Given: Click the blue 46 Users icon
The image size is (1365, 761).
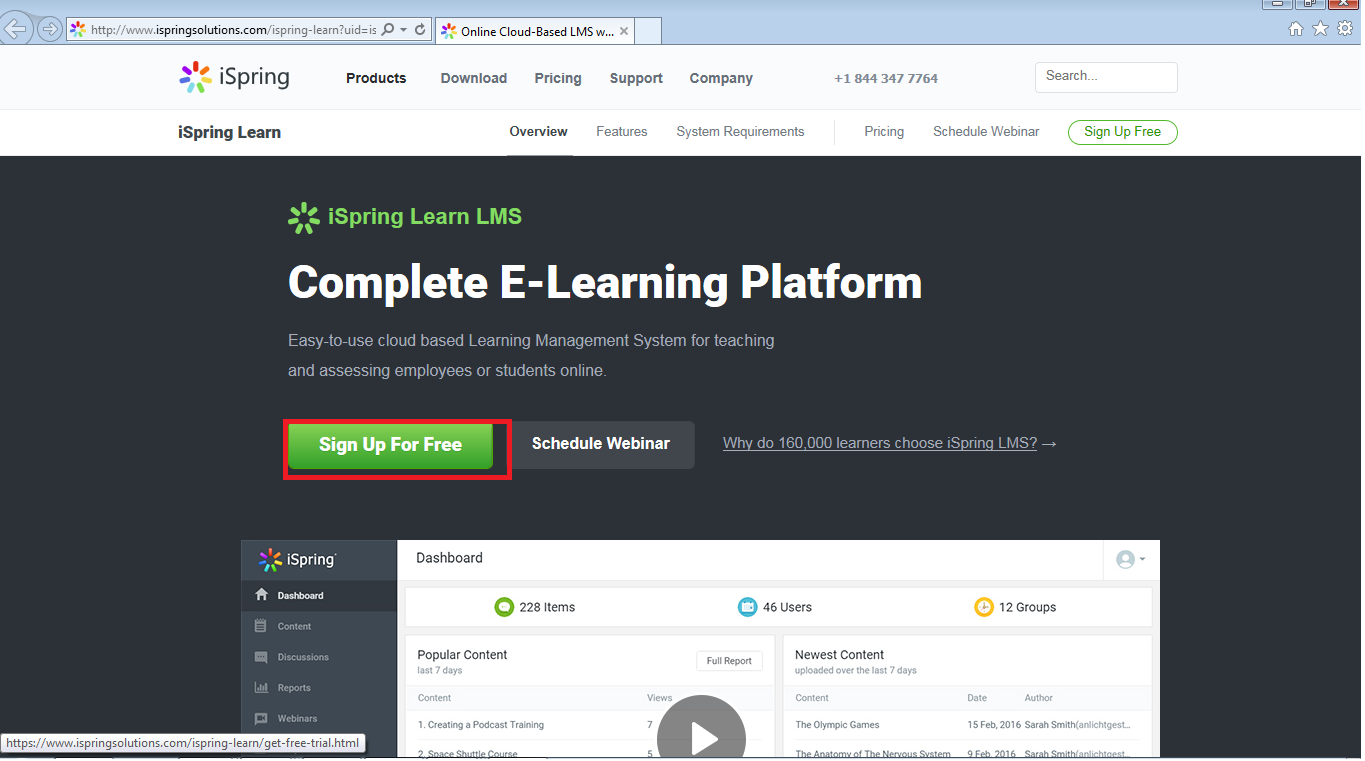Looking at the screenshot, I should [x=747, y=607].
